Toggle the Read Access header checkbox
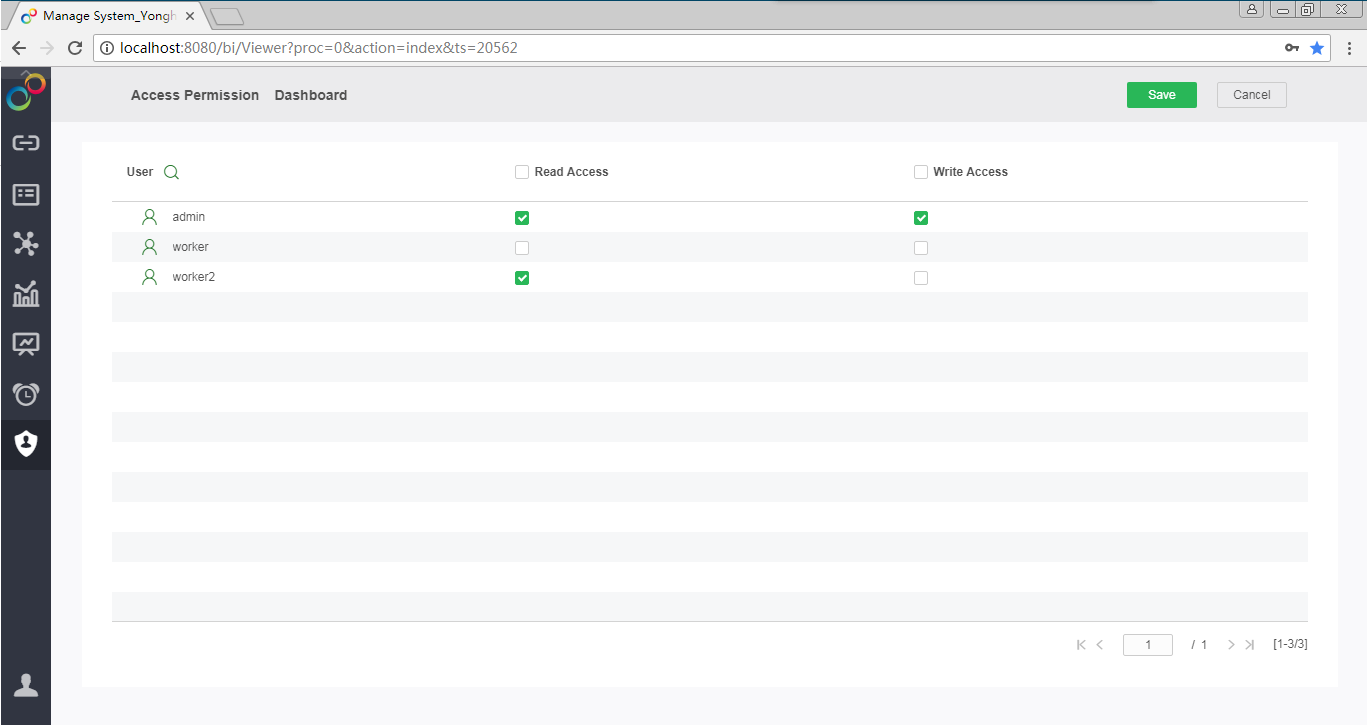 point(522,172)
